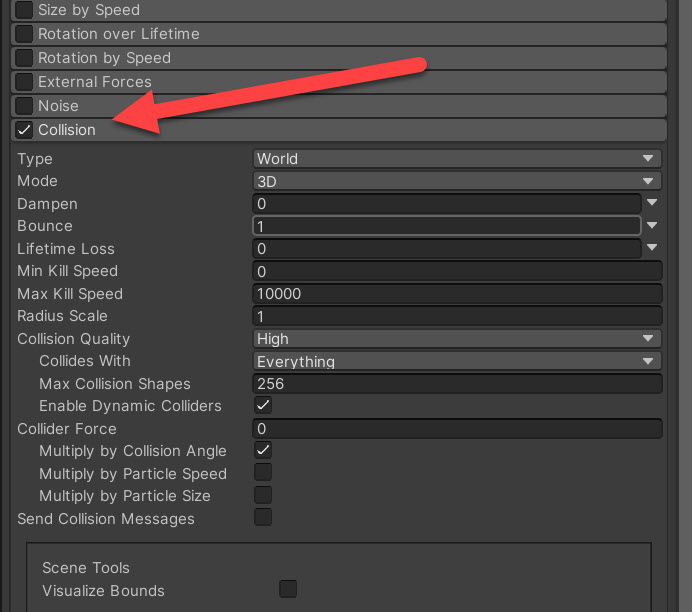692x612 pixels.
Task: Collapse the Collision module header
Action: pyautogui.click(x=339, y=130)
